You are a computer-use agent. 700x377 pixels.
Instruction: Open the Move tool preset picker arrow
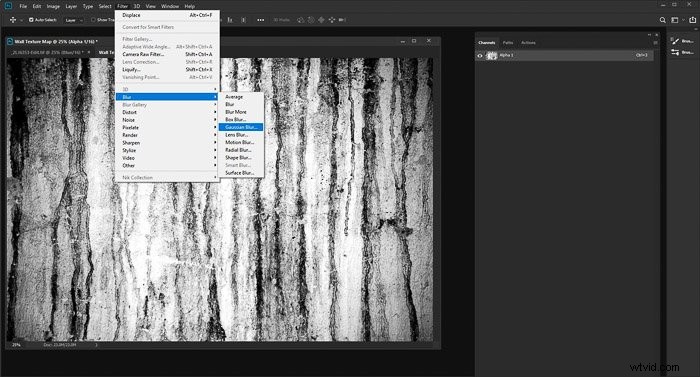21,20
